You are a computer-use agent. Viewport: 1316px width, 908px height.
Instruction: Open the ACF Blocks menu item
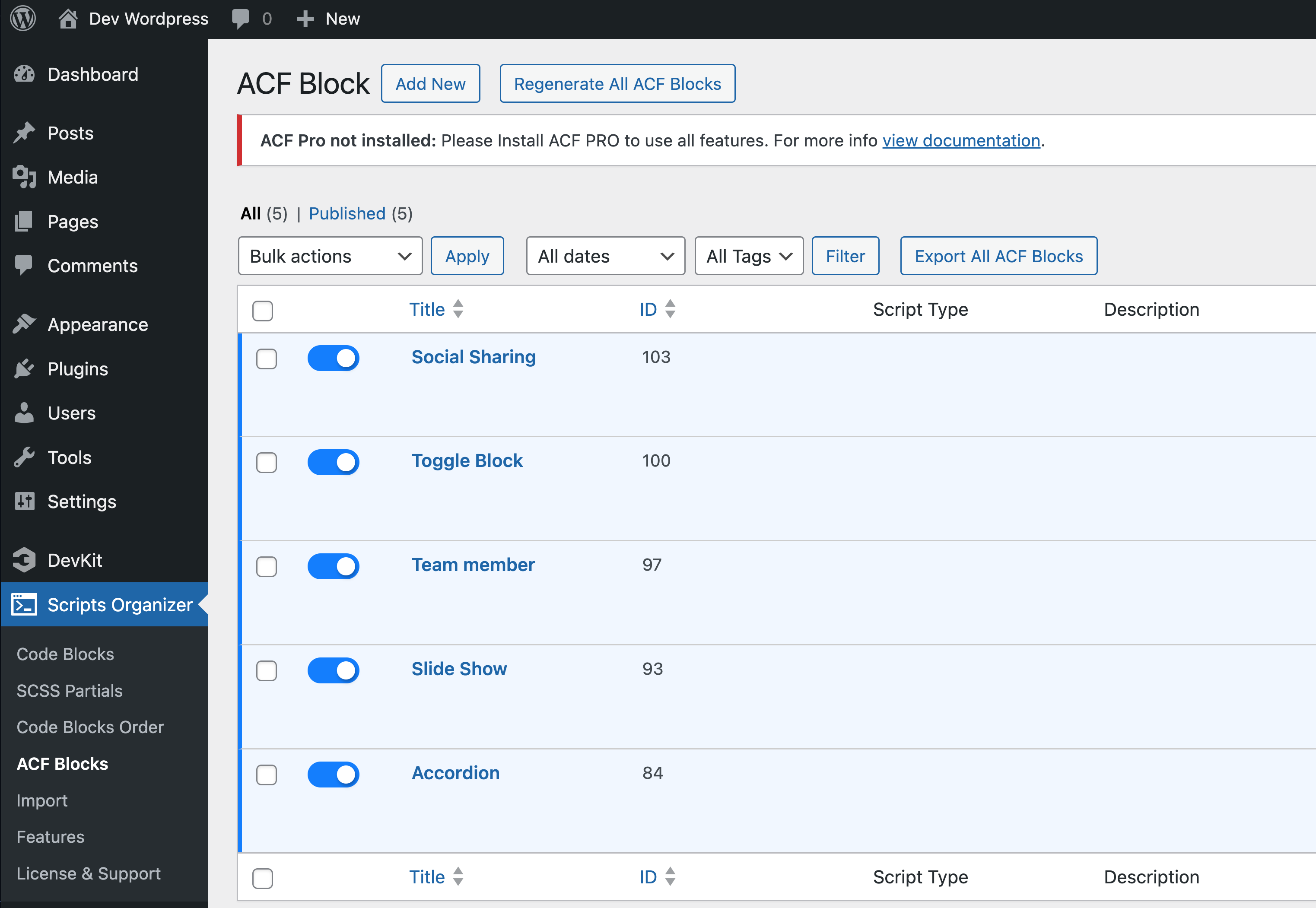tap(62, 763)
